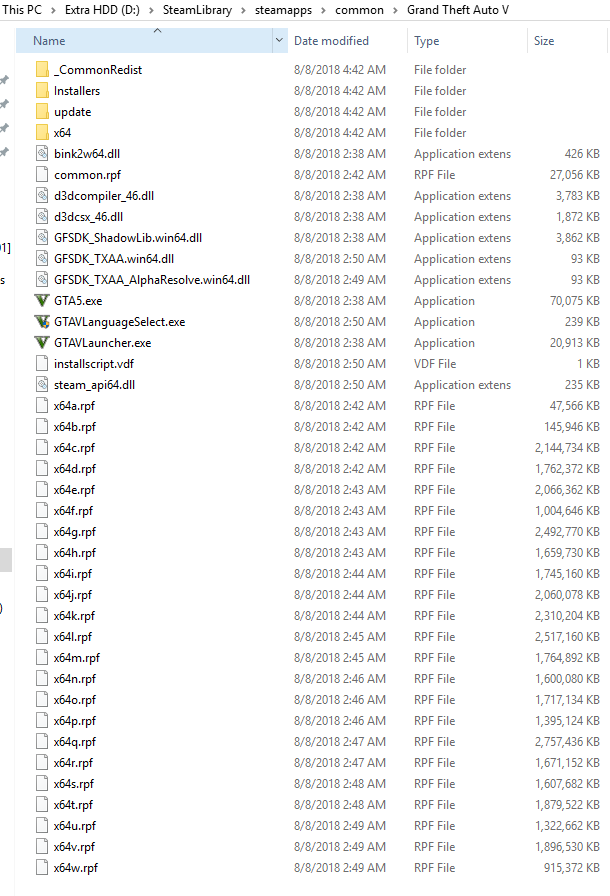Select the _CommonRedist folder icon

point(42,70)
